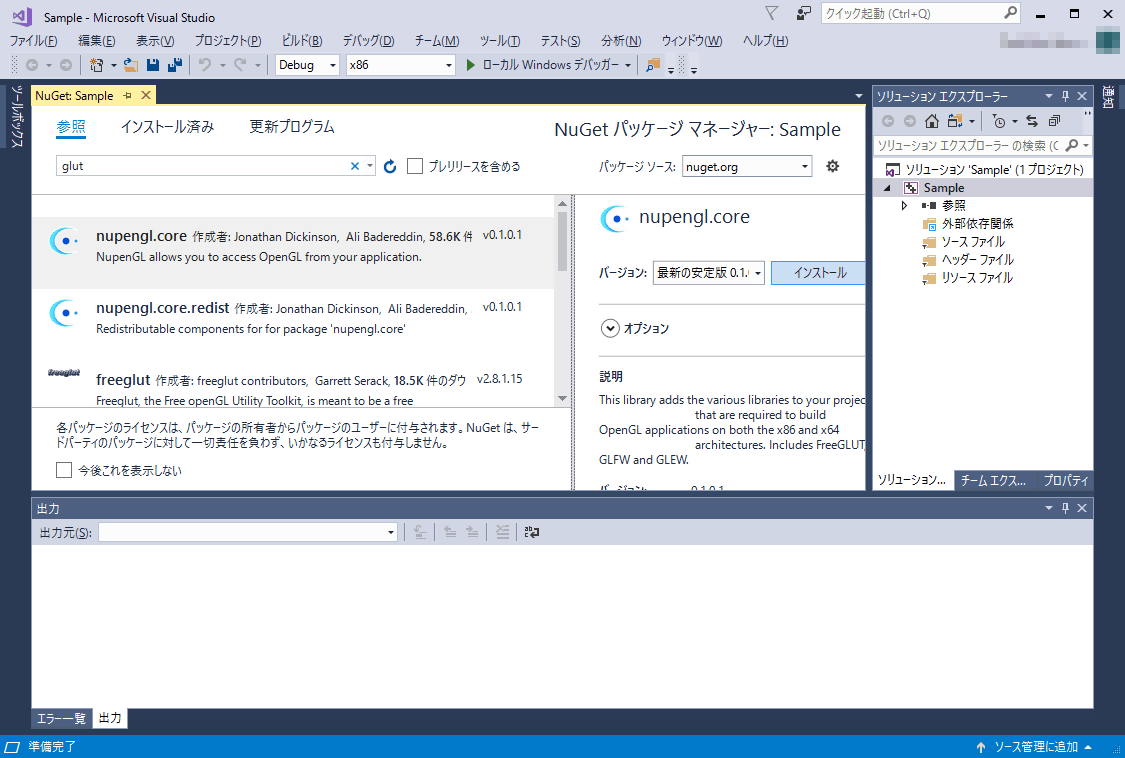The height and width of the screenshot is (758, 1125).
Task: Click the New Project toolbar icon
Action: 96,65
